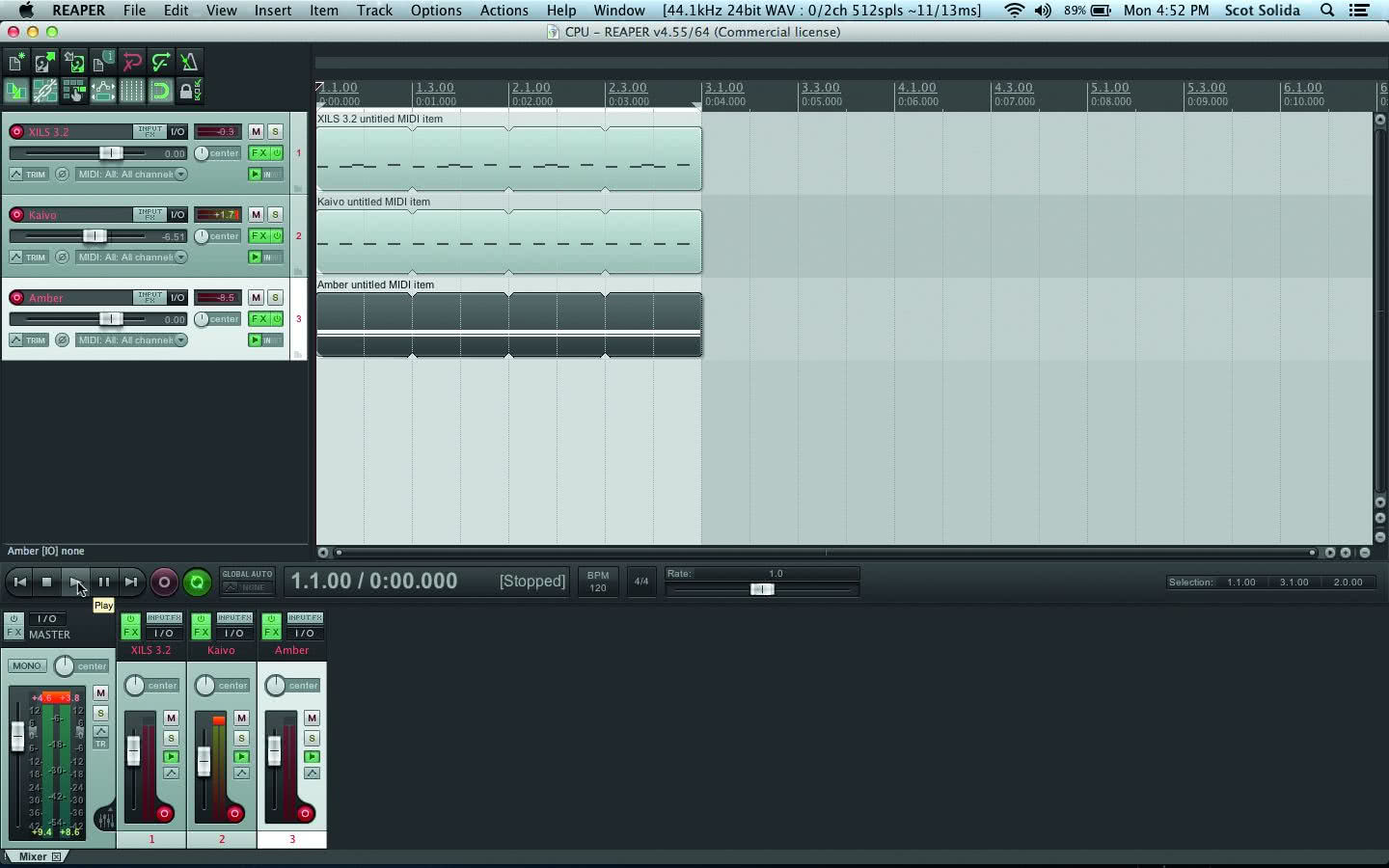
Task: Open the 4/4 time signature setting
Action: (640, 582)
